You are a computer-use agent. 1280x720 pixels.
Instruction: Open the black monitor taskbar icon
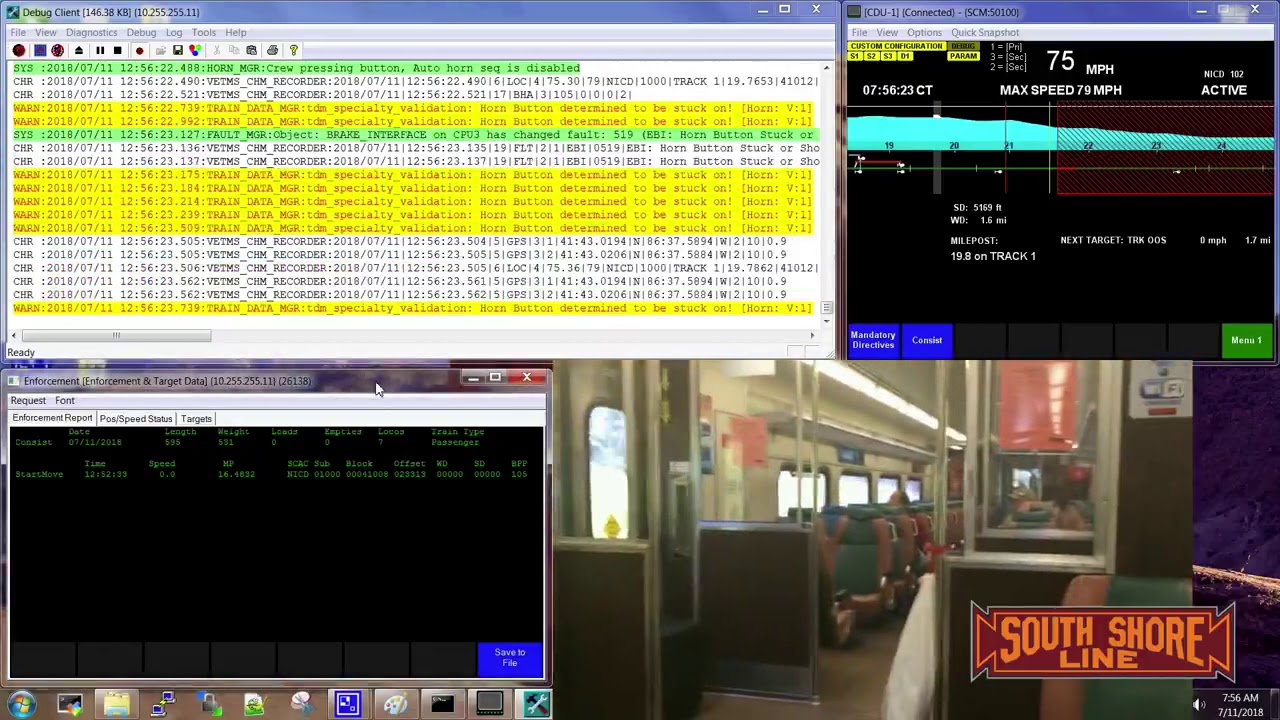[489, 704]
